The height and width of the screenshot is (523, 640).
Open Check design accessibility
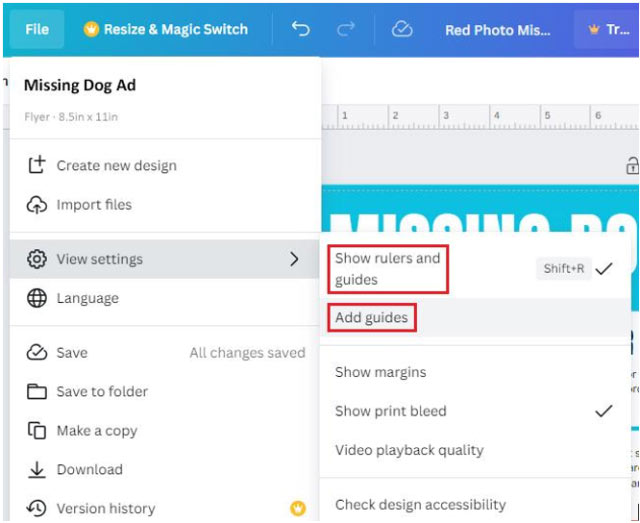coord(420,505)
